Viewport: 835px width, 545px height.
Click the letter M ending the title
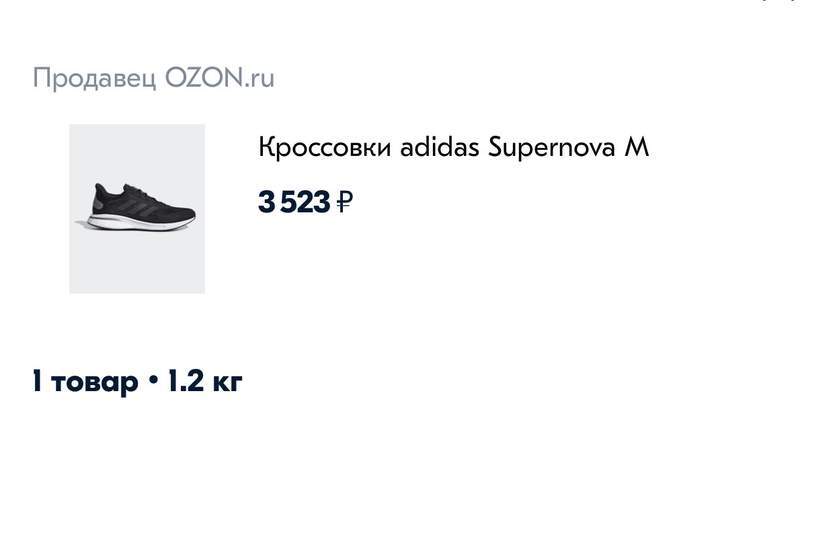click(x=637, y=148)
